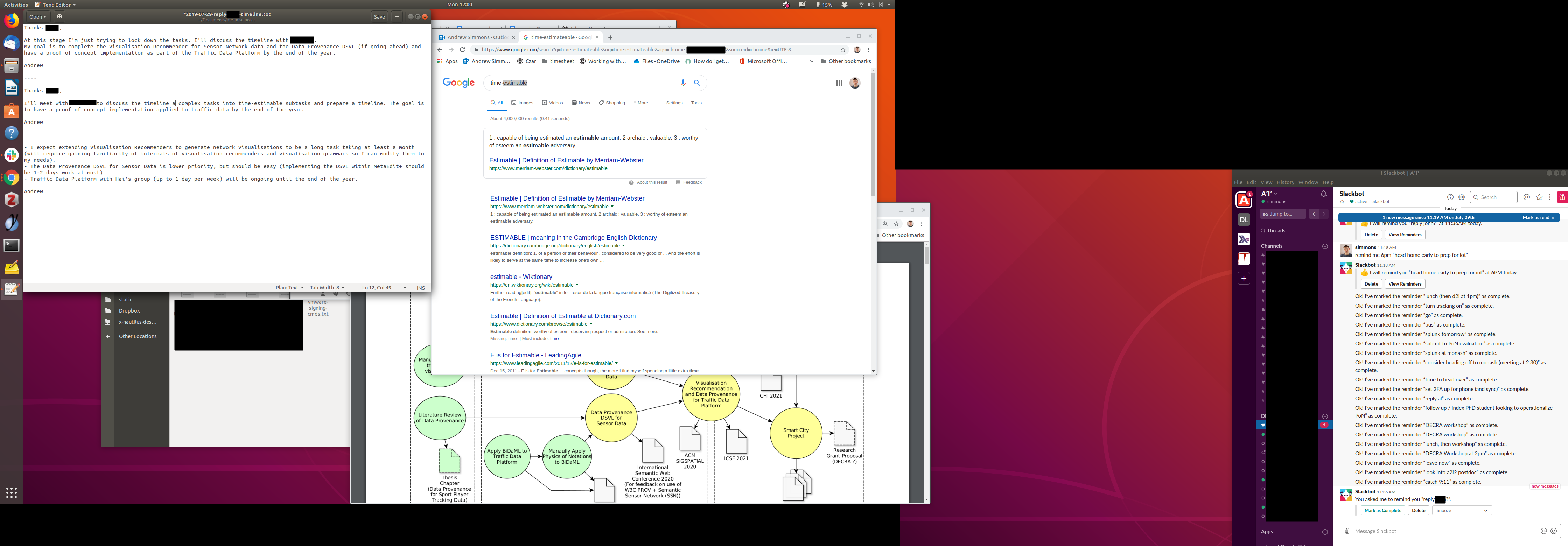Open Slack starred items icon
This screenshot has width=1568, height=546.
(1539, 197)
